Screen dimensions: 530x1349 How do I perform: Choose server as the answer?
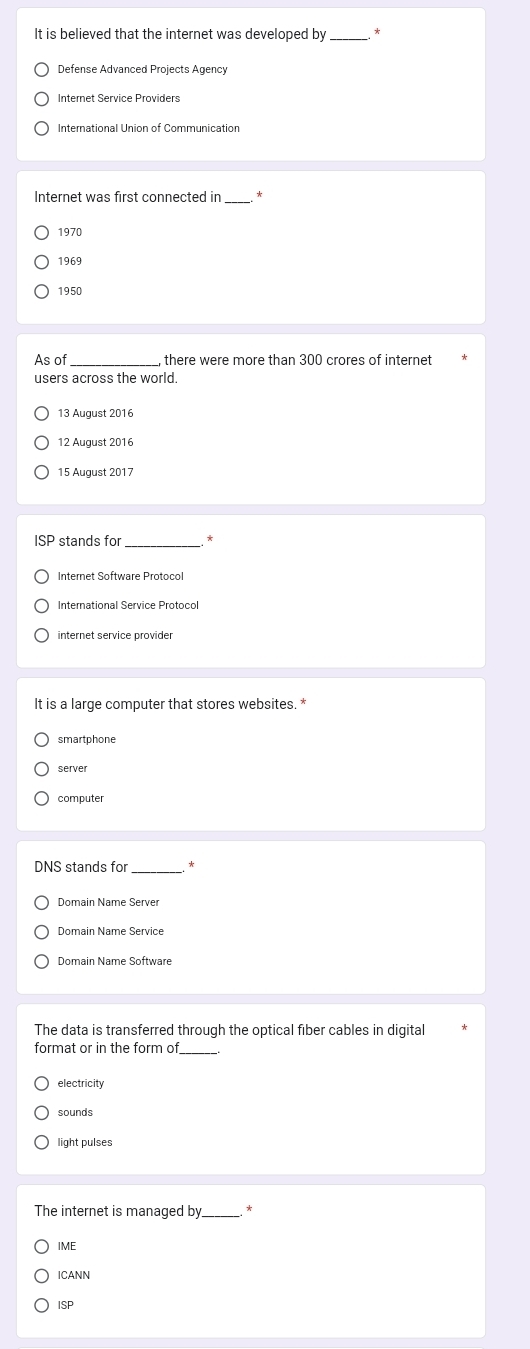click(x=42, y=769)
